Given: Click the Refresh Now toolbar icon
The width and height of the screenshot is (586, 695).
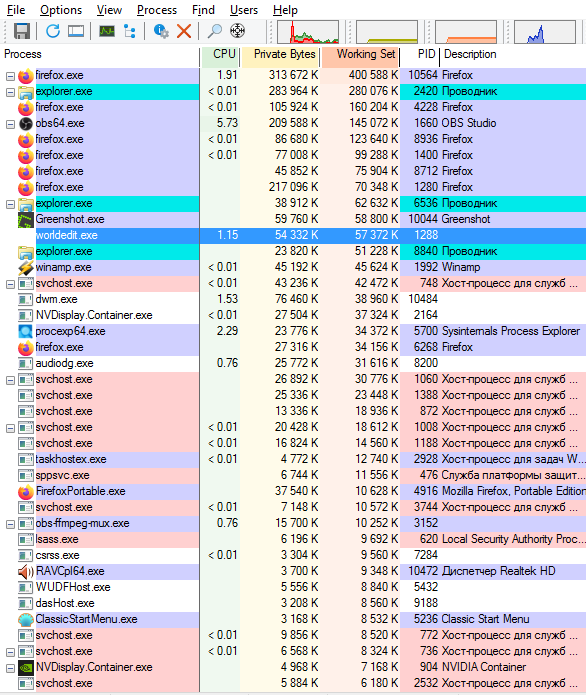Looking at the screenshot, I should click(x=53, y=31).
